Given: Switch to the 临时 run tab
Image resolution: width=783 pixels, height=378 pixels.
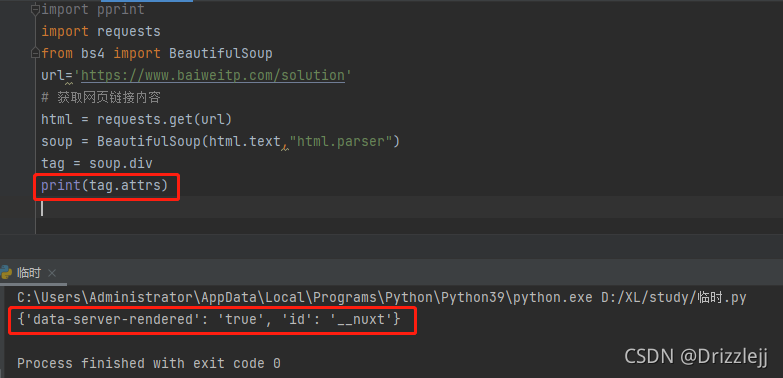Looking at the screenshot, I should [x=29, y=273].
